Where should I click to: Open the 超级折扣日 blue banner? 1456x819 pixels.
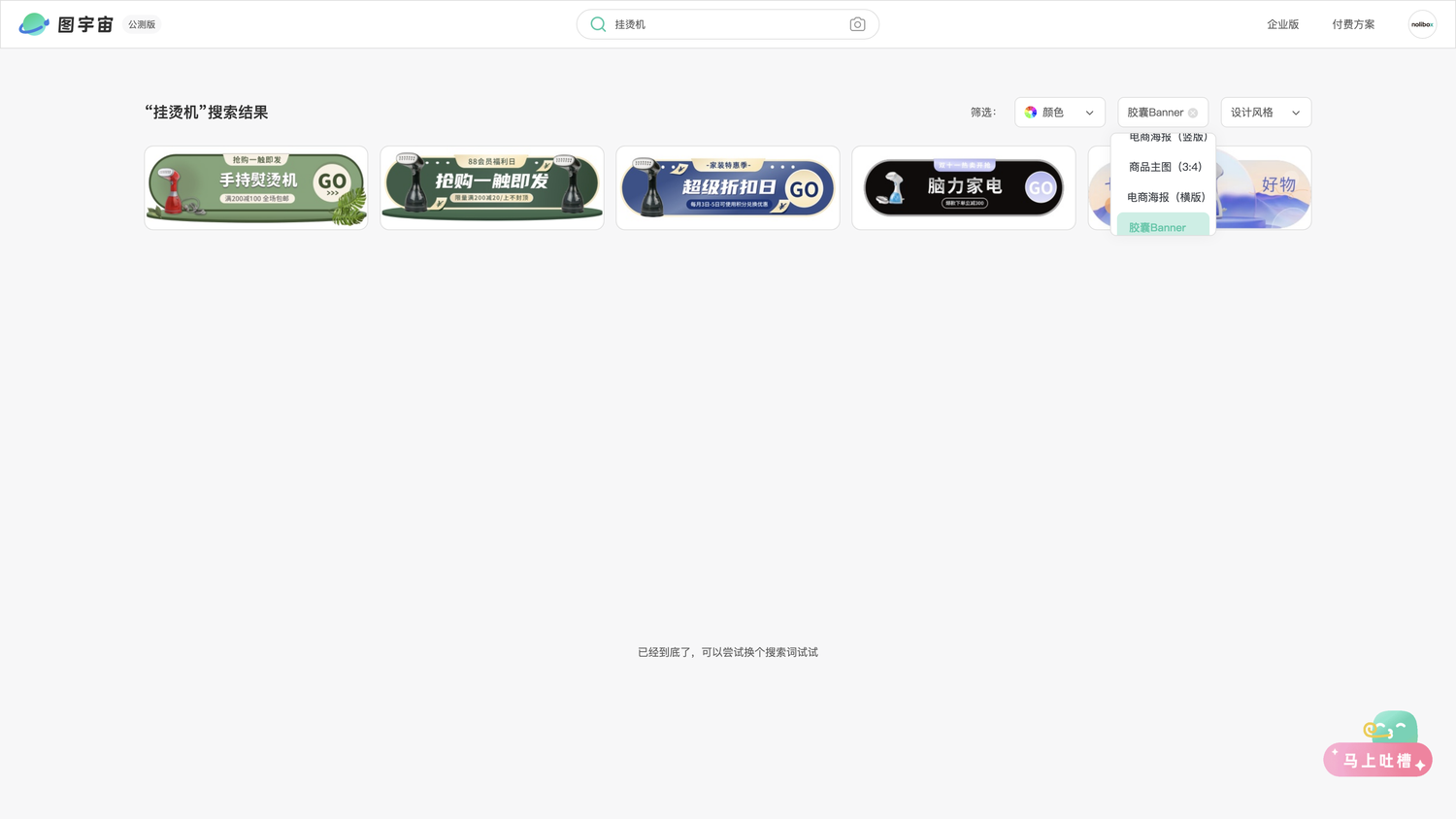(728, 188)
